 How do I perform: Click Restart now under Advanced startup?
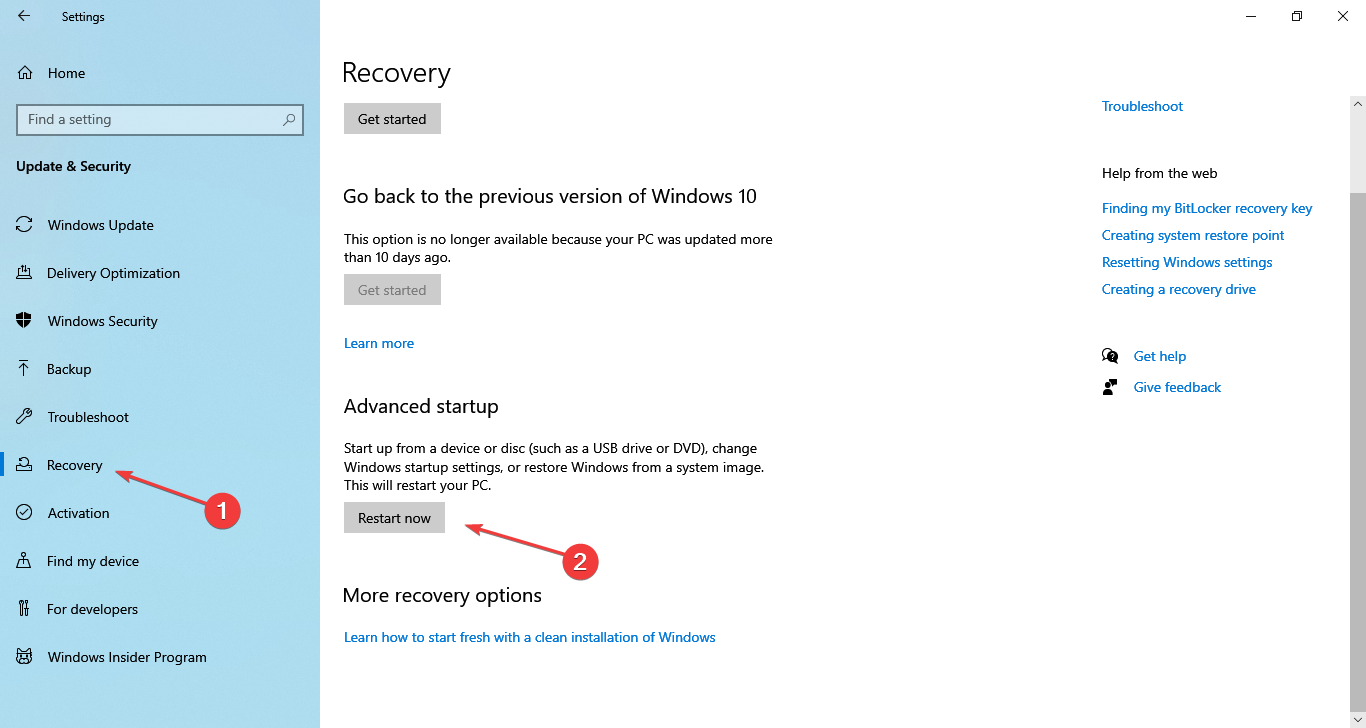(394, 518)
